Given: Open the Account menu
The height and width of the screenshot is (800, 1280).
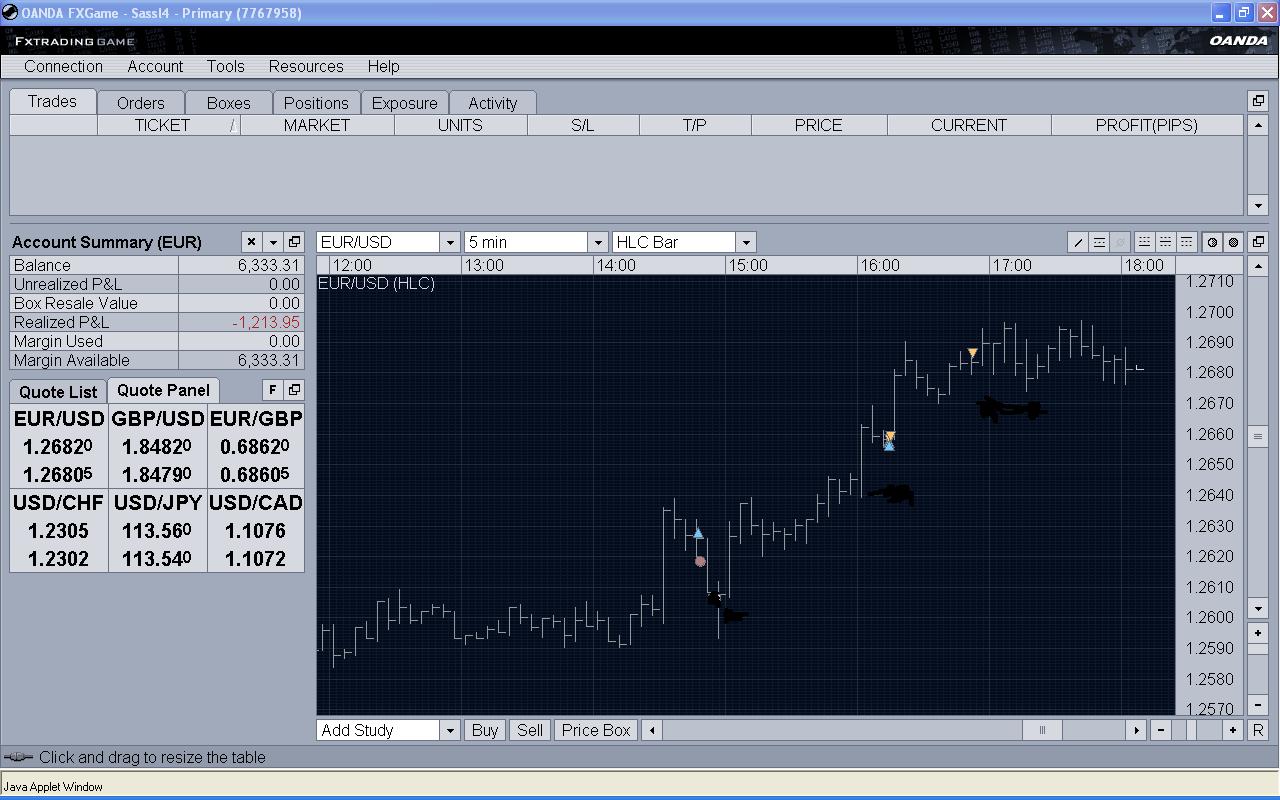Looking at the screenshot, I should pos(155,66).
